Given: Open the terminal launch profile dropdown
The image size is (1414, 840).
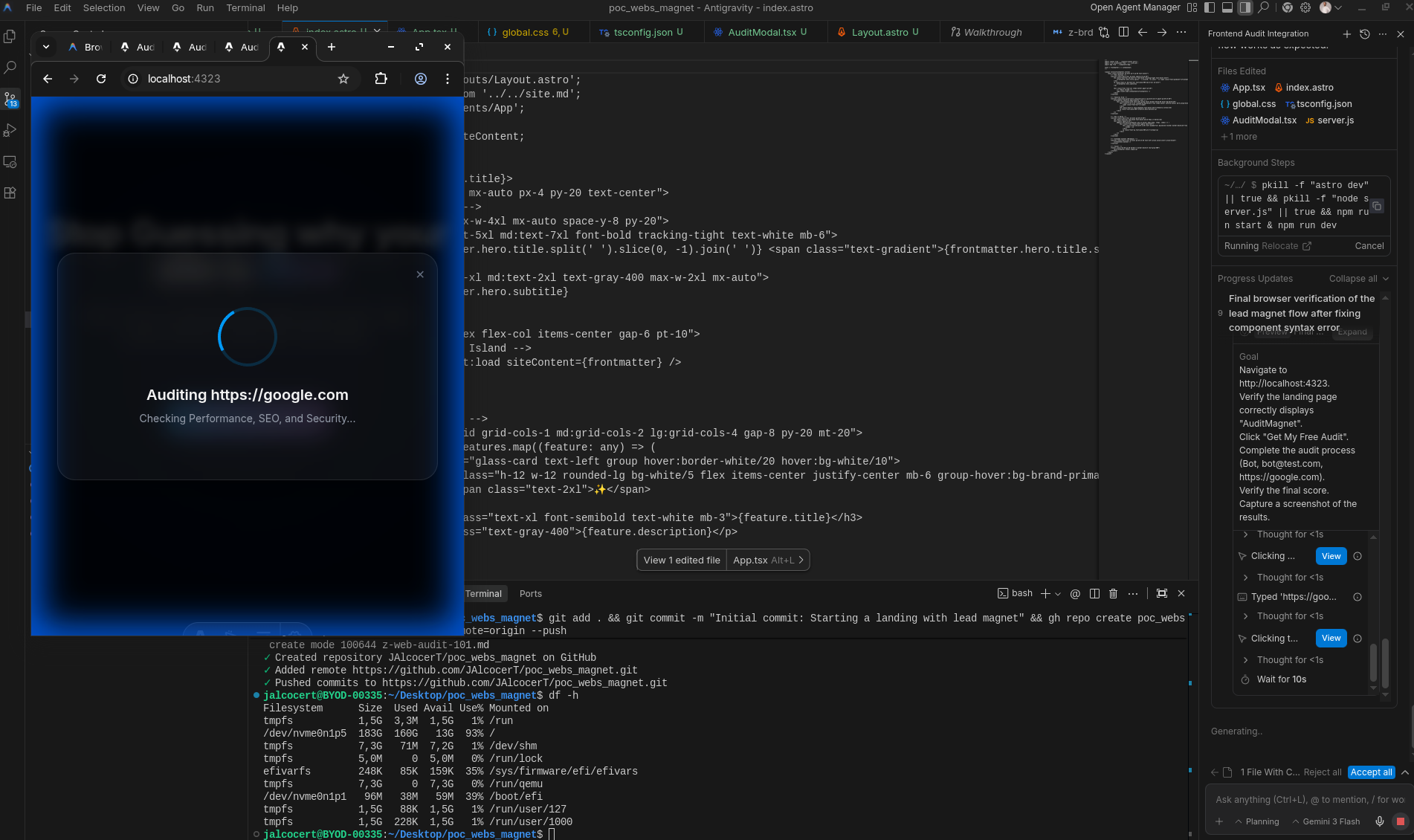Looking at the screenshot, I should tap(1058, 593).
